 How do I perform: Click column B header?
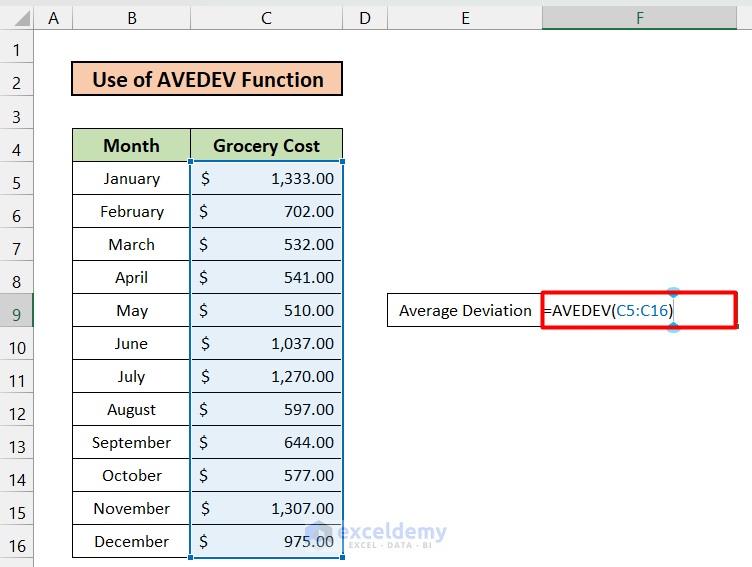[131, 17]
